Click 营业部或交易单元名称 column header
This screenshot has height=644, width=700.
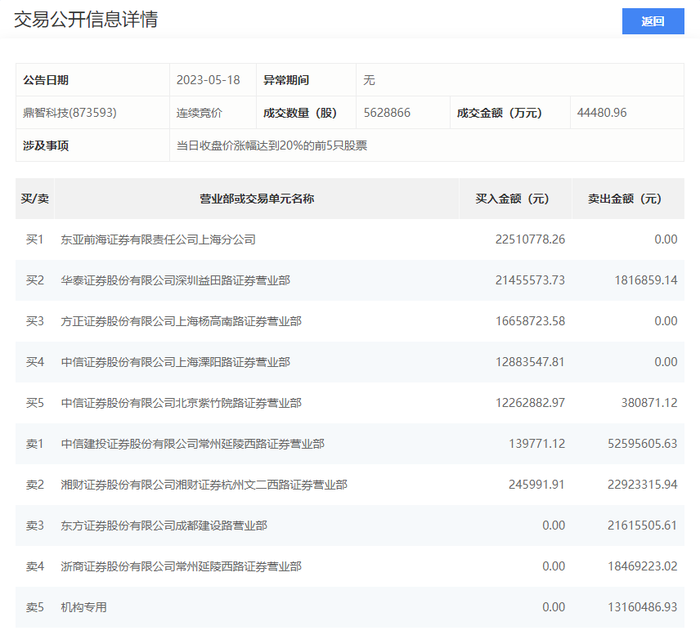(257, 199)
